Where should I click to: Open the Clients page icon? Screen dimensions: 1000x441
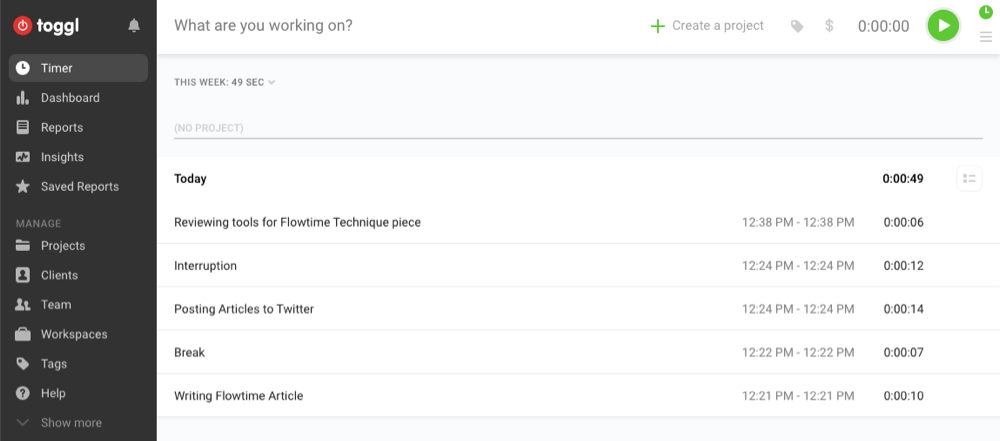tap(23, 275)
